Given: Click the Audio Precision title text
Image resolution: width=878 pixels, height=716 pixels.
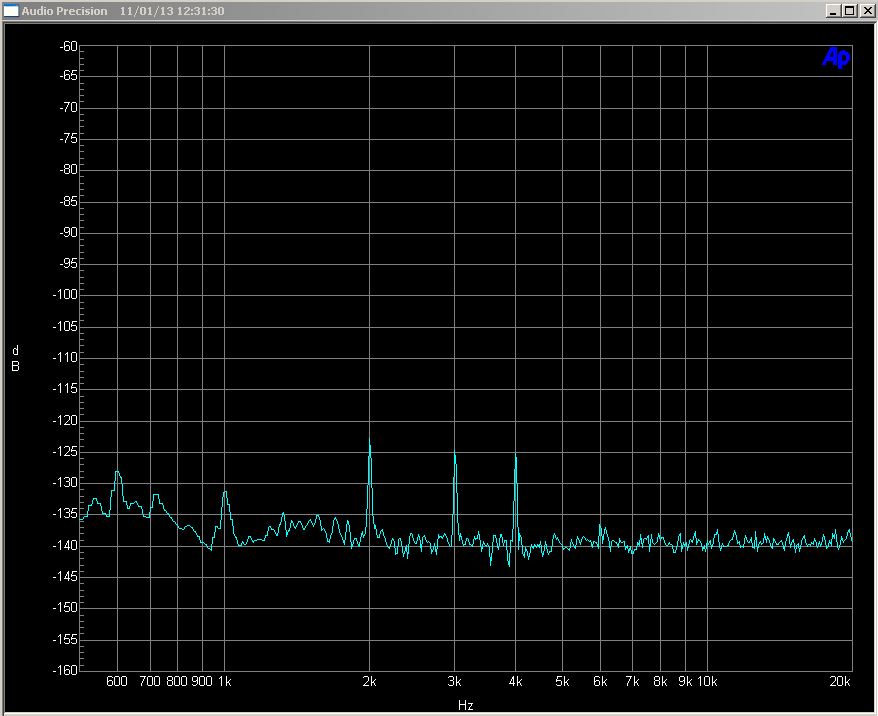Looking at the screenshot, I should click(64, 11).
